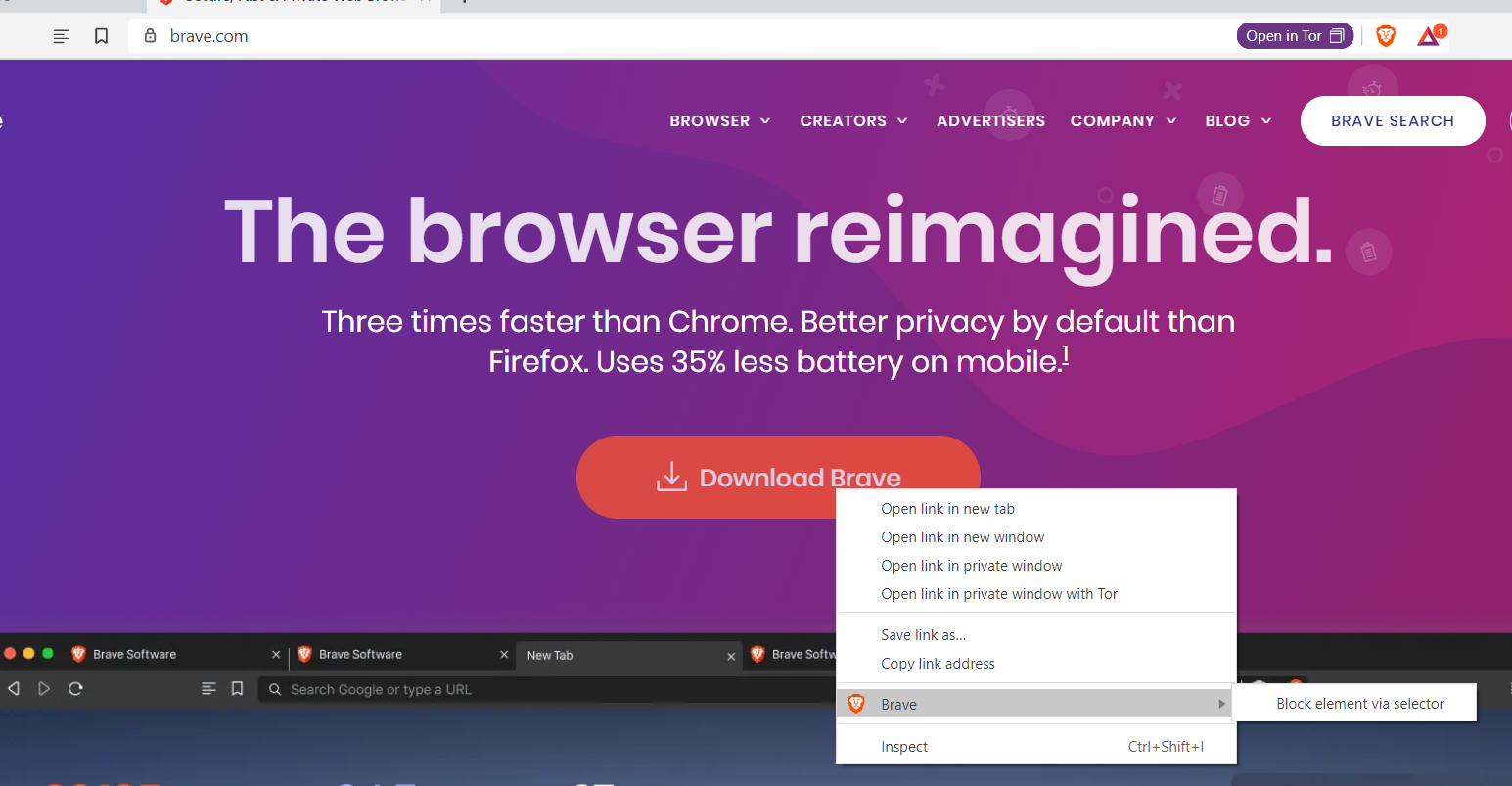The height and width of the screenshot is (786, 1512).
Task: Follow the footnote 1 superscript link
Action: pyautogui.click(x=1065, y=356)
